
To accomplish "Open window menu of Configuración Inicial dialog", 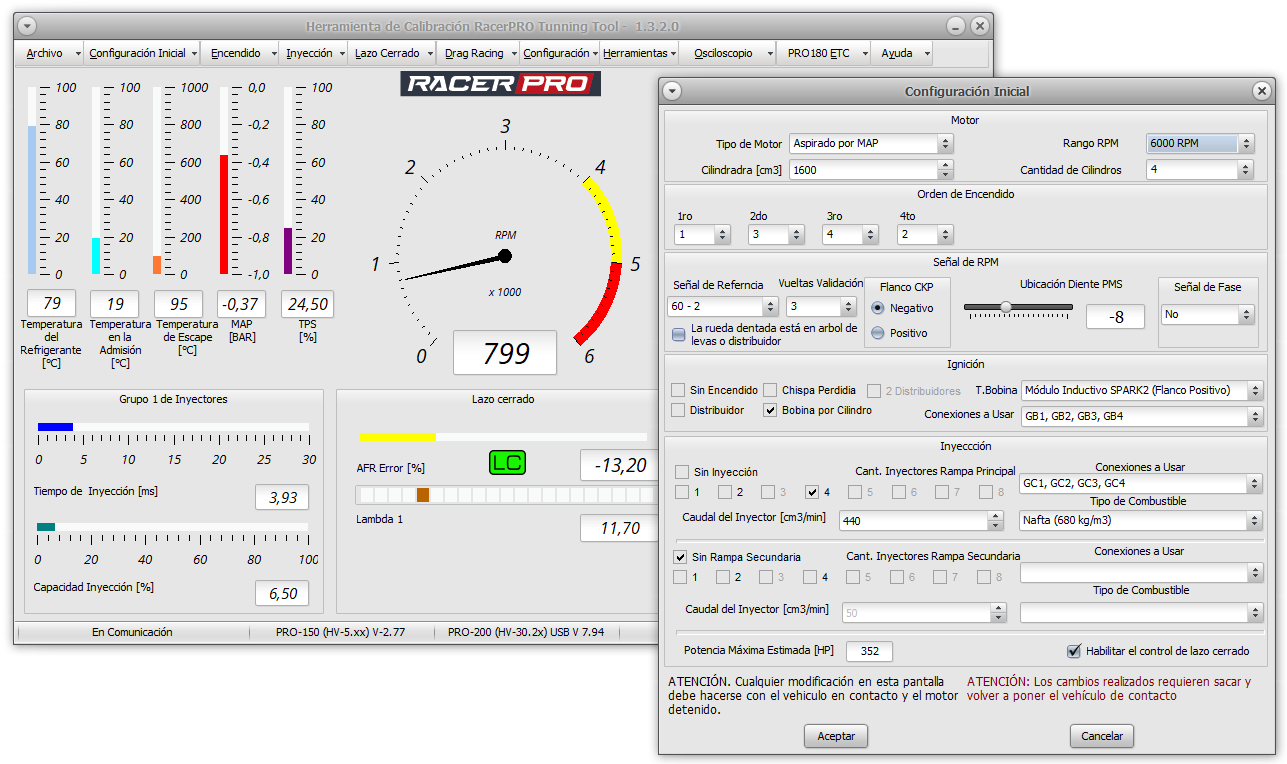I will click(x=672, y=91).
